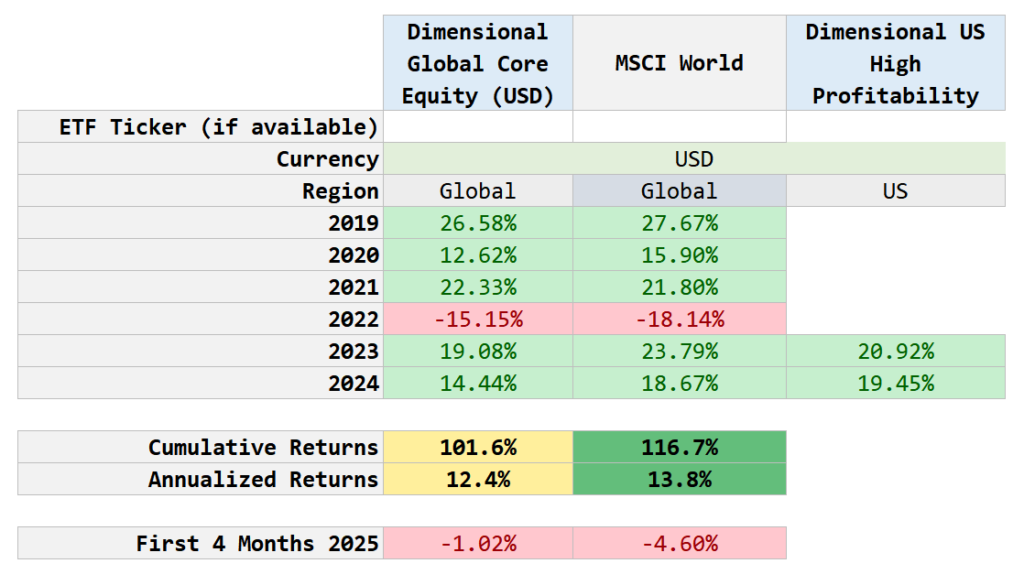Image resolution: width=1024 pixels, height=585 pixels.
Task: Click the 2019 return value 26.58%
Action: tap(477, 223)
